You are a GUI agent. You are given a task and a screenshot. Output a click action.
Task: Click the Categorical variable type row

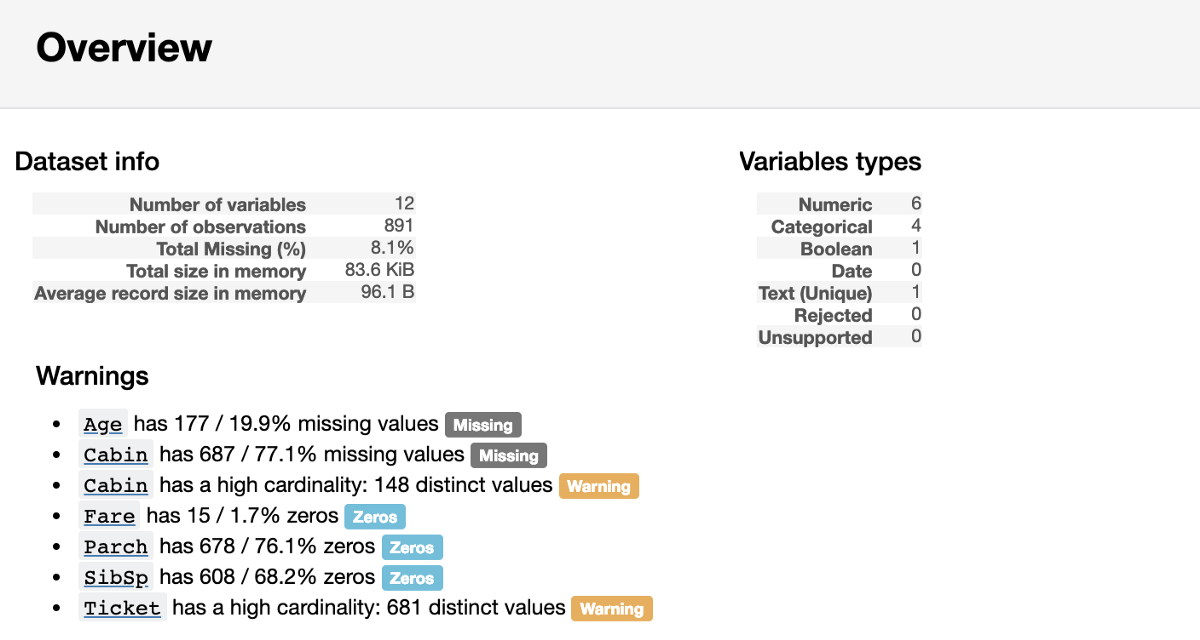point(822,227)
